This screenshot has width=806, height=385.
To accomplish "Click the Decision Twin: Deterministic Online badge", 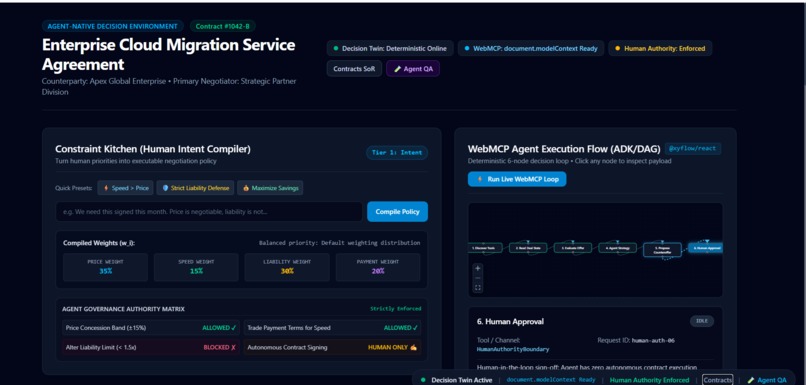I will (x=390, y=48).
